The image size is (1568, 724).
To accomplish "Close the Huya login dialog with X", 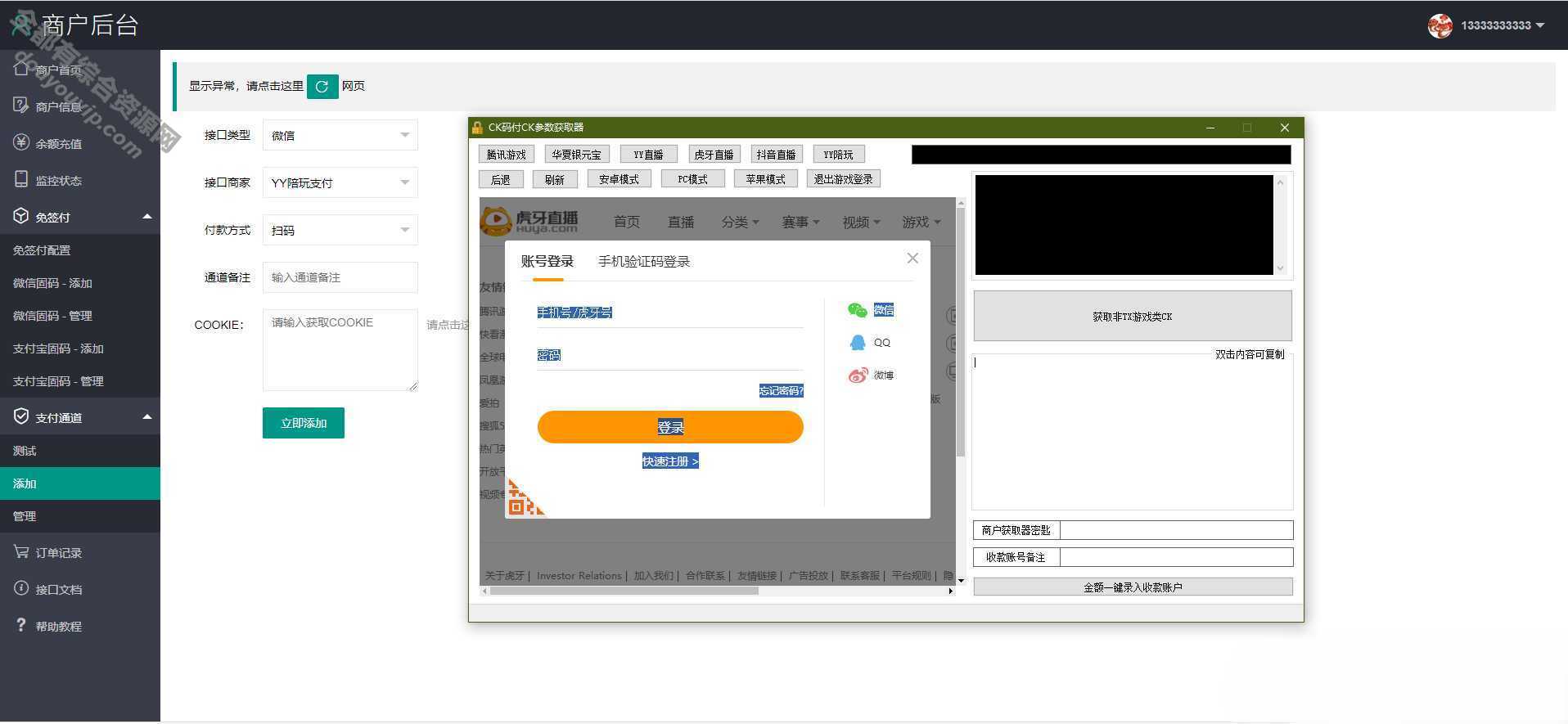I will click(x=912, y=259).
